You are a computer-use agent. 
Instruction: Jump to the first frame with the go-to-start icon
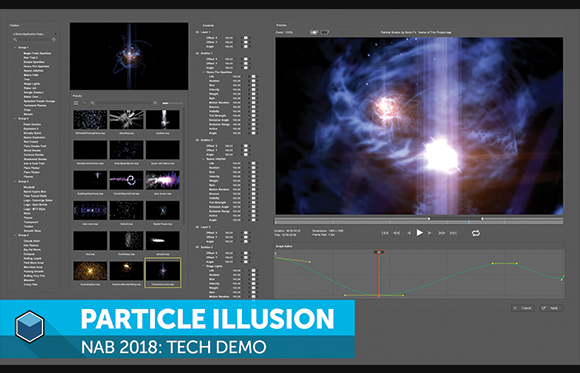point(385,233)
